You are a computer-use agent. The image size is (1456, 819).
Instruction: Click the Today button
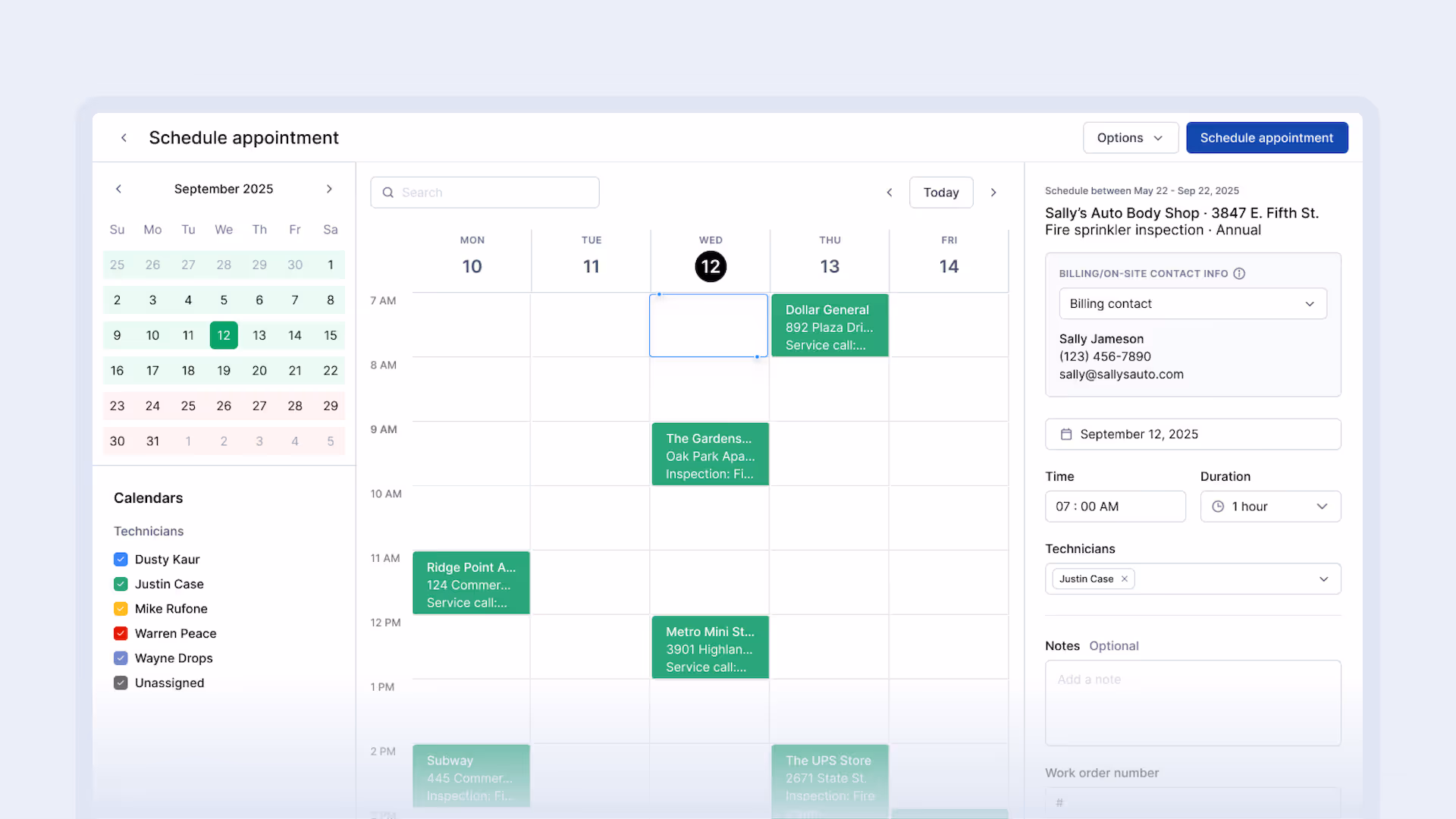[941, 193]
